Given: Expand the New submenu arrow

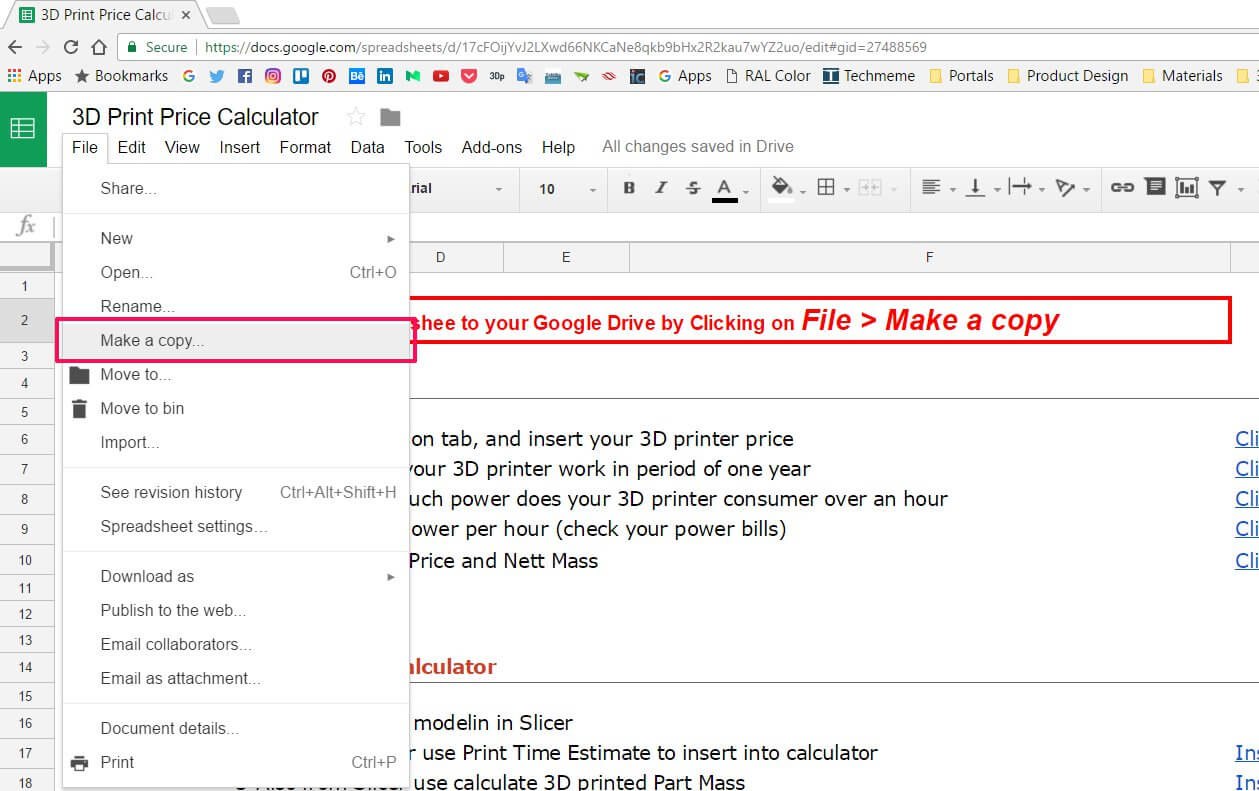Looking at the screenshot, I should (x=391, y=239).
